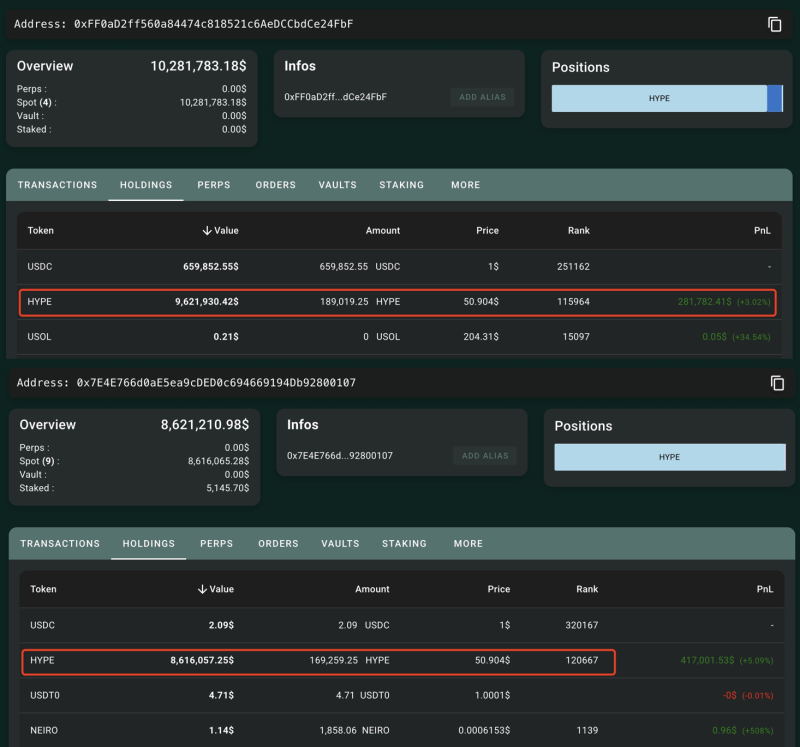Viewport: 800px width, 747px height.
Task: Open STAKING tab in the second wallet panel
Action: coord(404,543)
